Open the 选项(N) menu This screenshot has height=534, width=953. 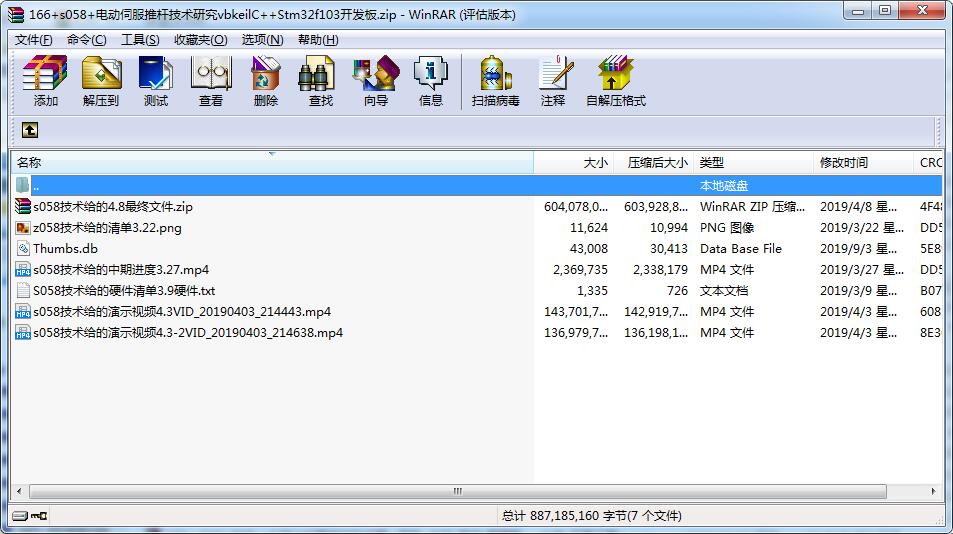tap(263, 39)
